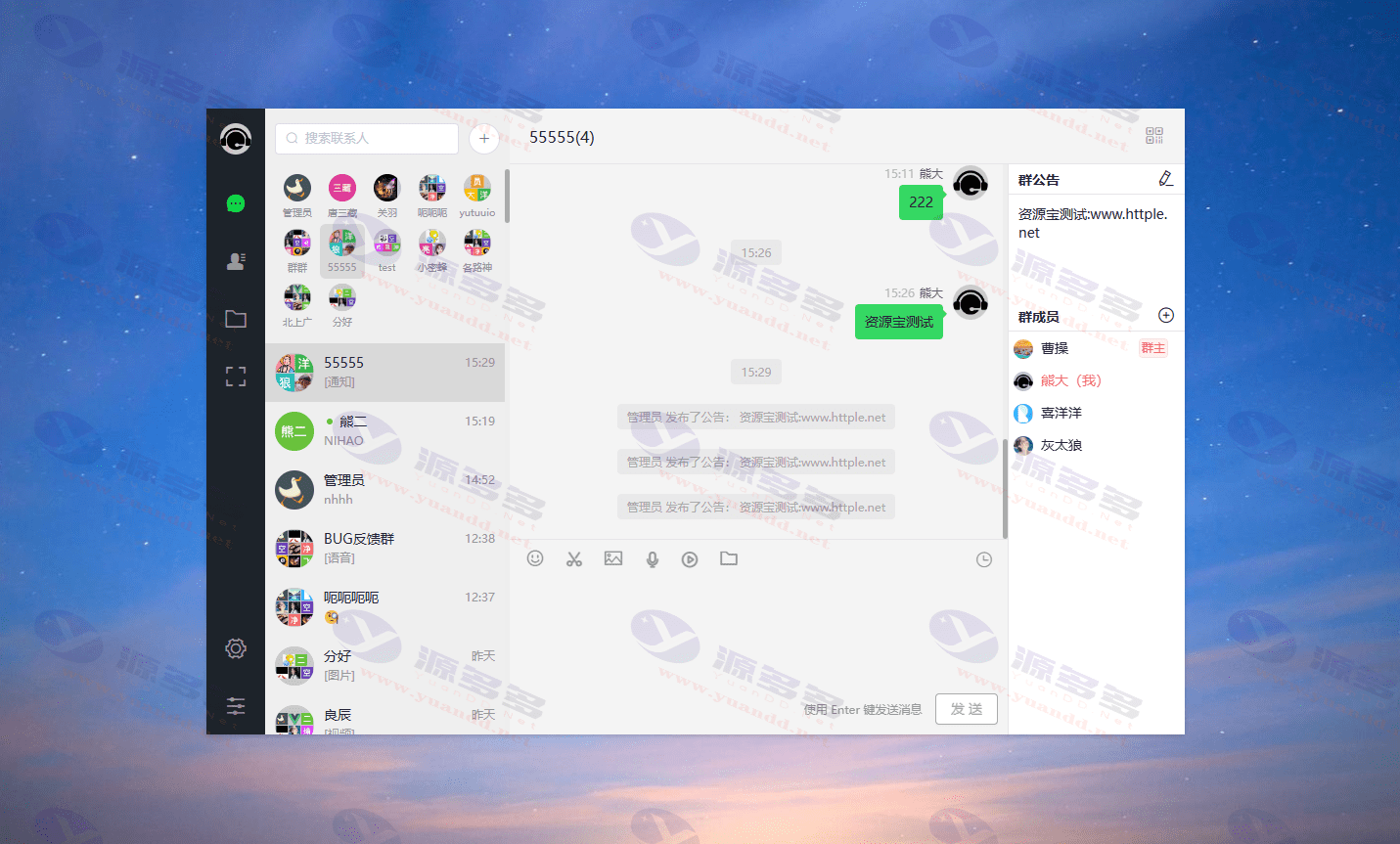
Task: Toggle fullscreen mode
Action: pos(236,377)
